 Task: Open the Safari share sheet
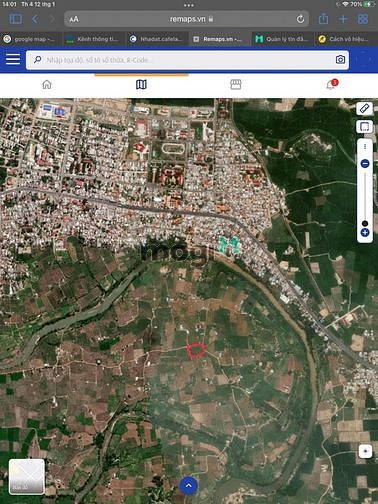click(323, 19)
